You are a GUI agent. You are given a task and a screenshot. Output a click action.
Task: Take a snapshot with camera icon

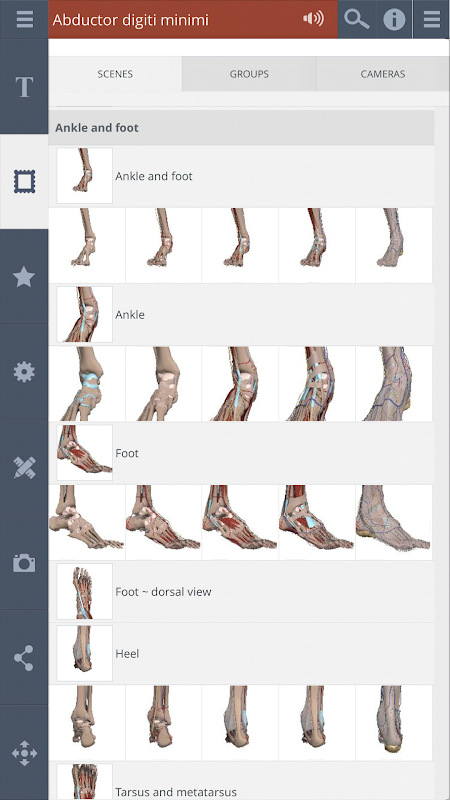(x=24, y=563)
